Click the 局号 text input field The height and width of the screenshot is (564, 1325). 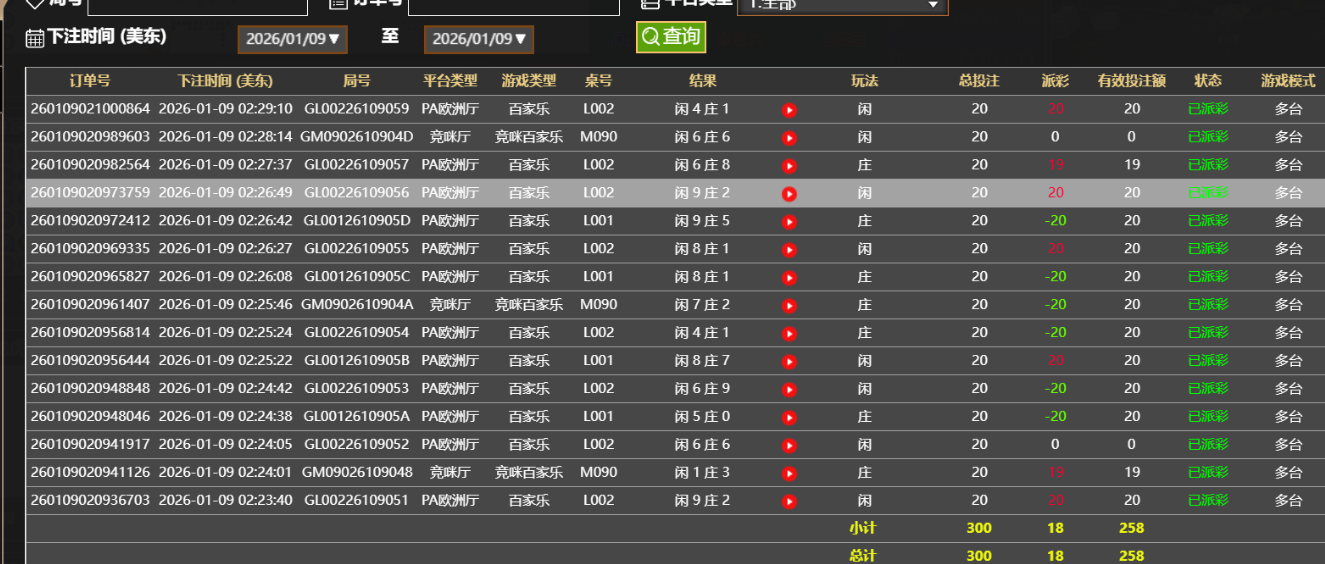pyautogui.click(x=197, y=6)
